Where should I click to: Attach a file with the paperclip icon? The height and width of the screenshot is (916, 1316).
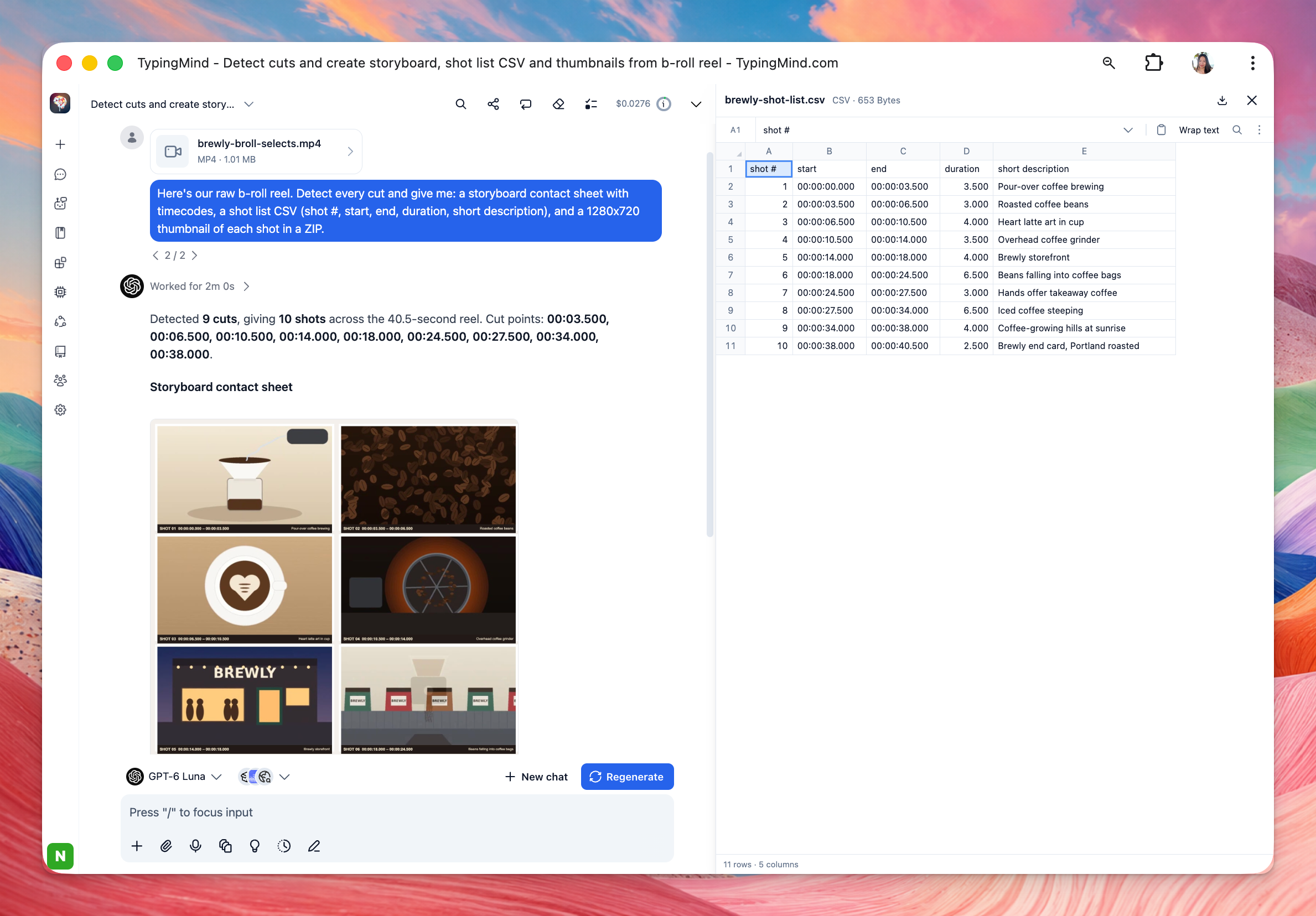(x=166, y=846)
